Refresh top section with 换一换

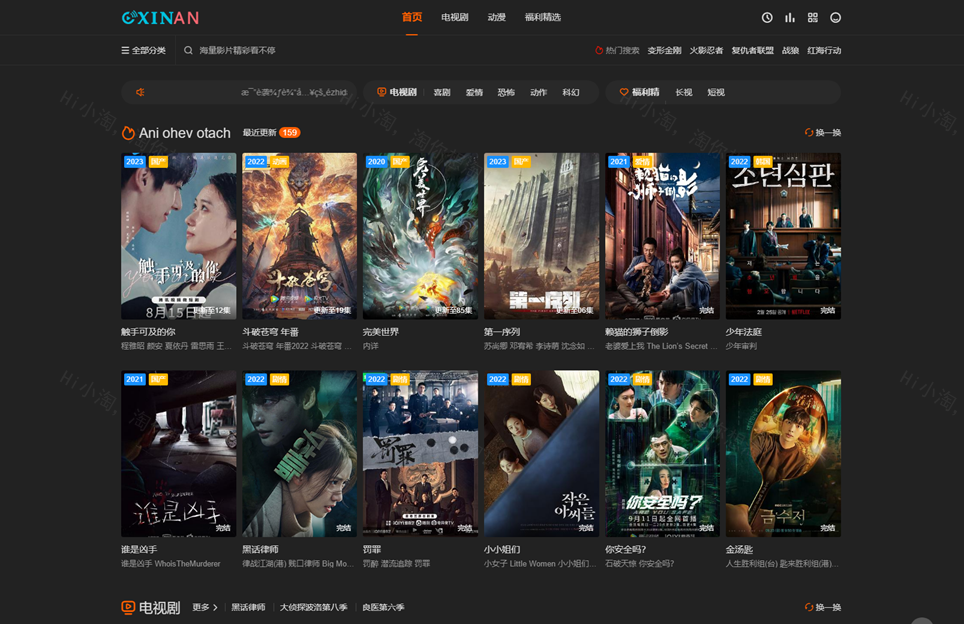pyautogui.click(x=823, y=133)
